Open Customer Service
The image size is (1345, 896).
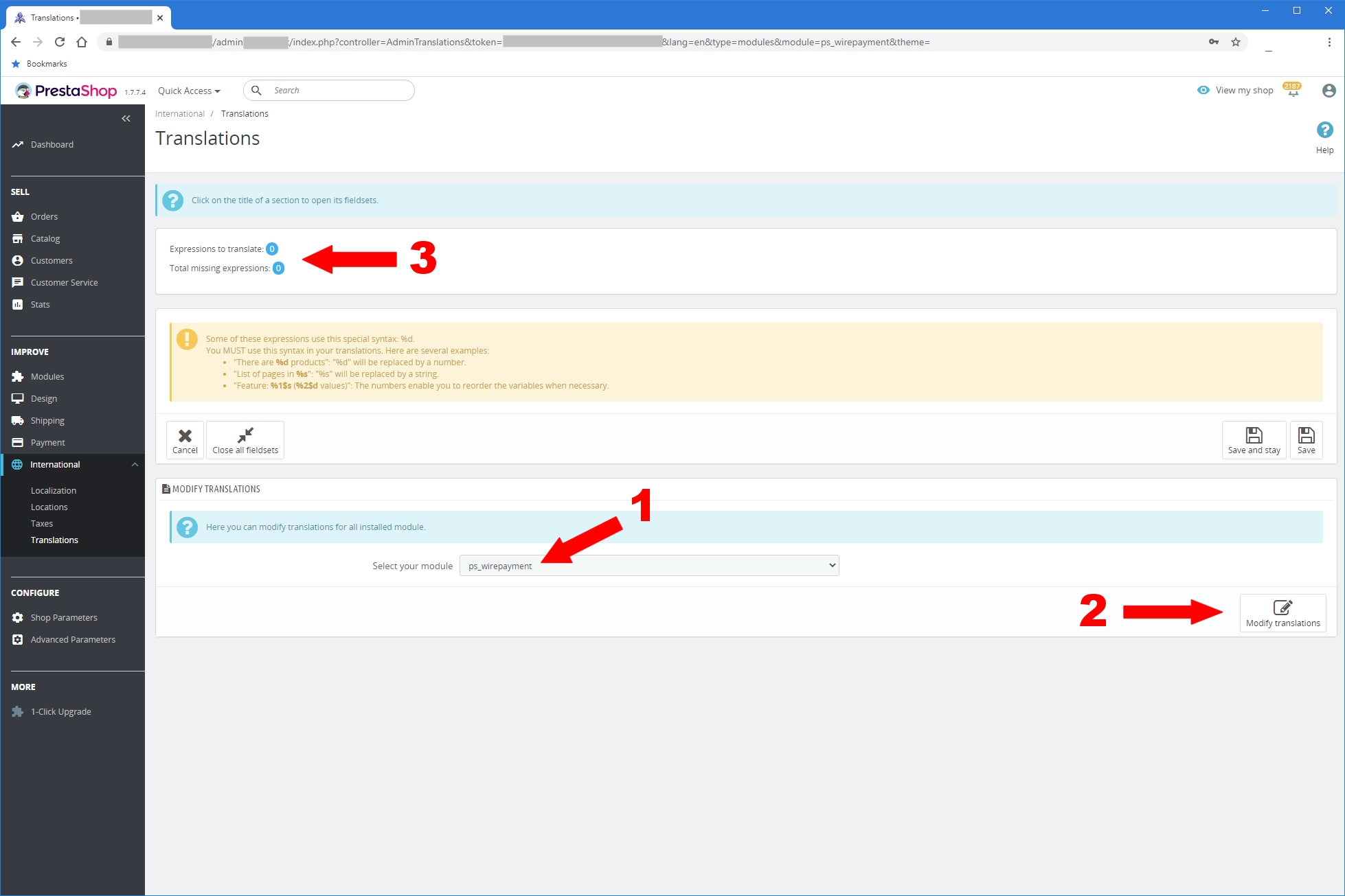pos(64,282)
